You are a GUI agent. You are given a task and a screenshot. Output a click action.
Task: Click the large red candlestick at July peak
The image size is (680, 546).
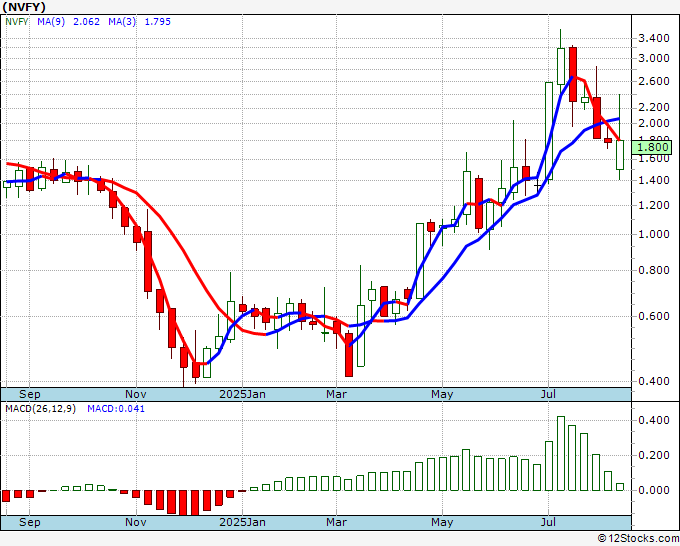point(573,75)
